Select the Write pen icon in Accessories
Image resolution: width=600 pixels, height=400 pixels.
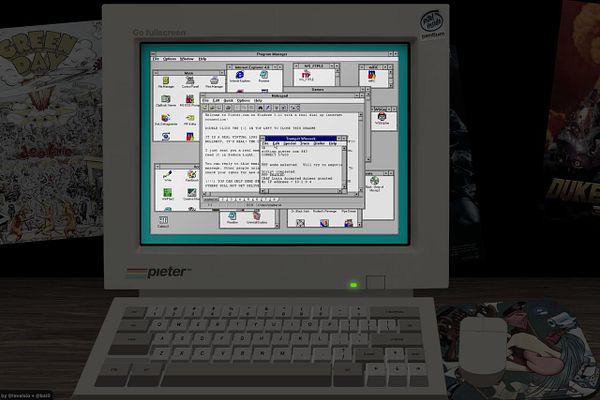[167, 176]
